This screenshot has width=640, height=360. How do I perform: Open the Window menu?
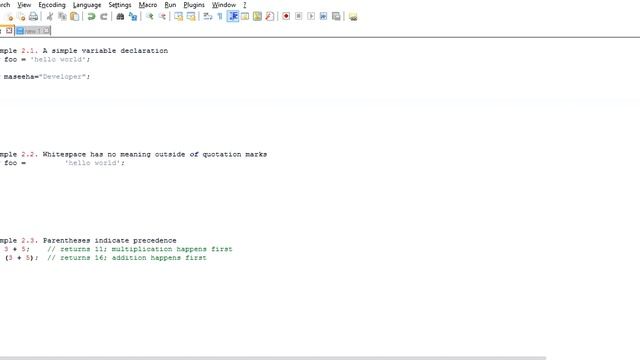click(x=224, y=5)
